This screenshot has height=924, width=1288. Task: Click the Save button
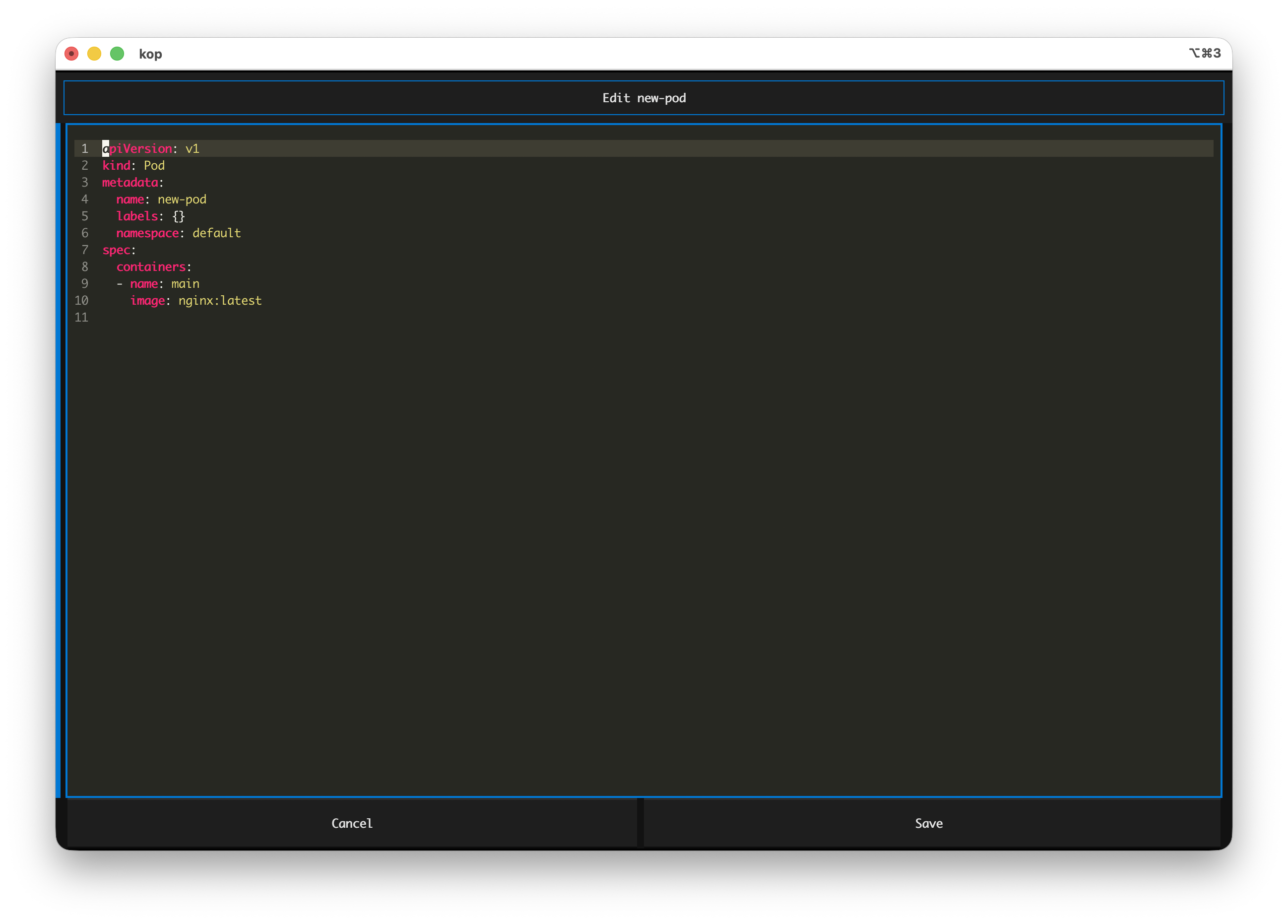point(931,823)
